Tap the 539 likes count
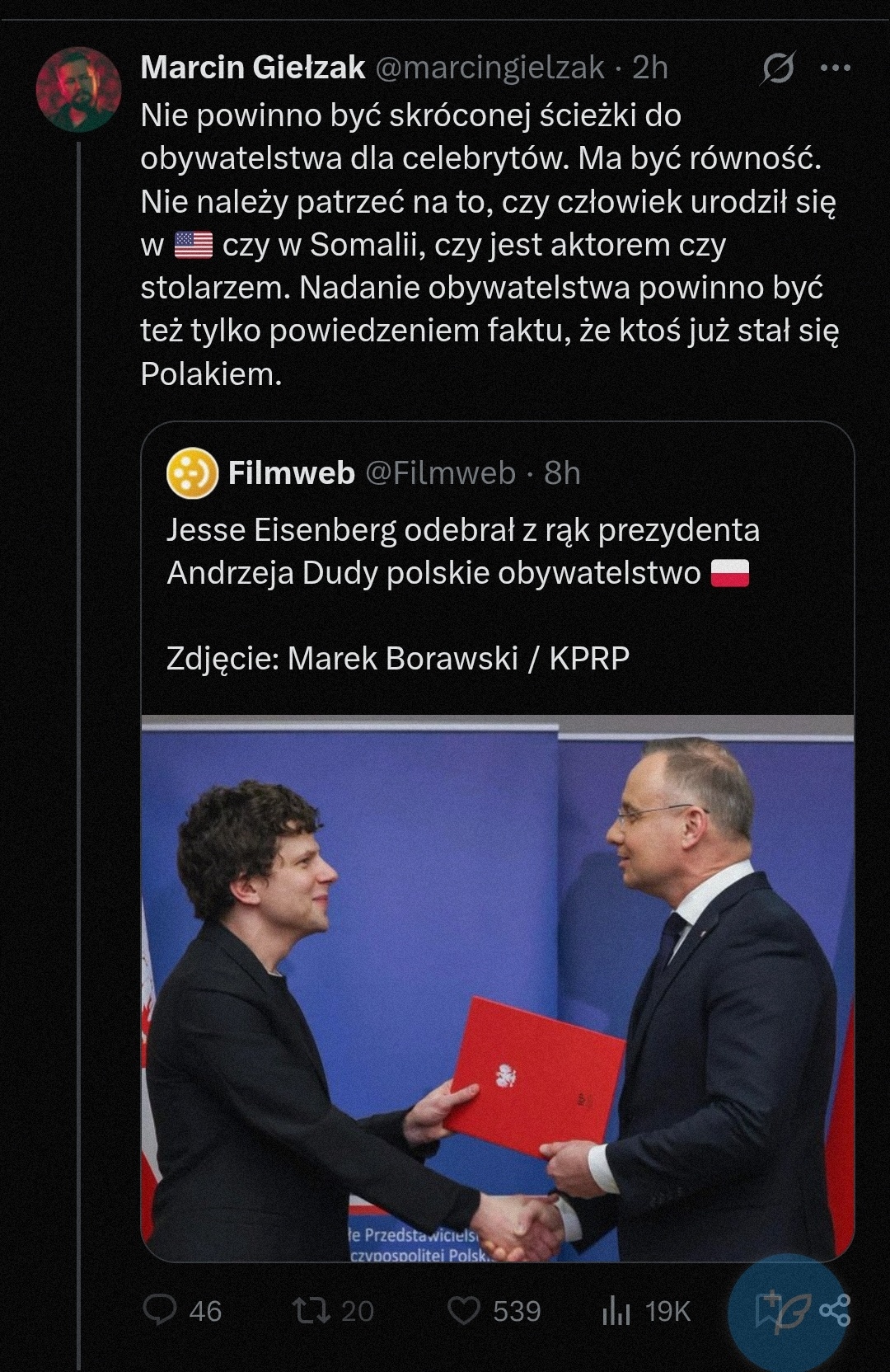Viewport: 890px width, 1372px height. pos(517,1311)
